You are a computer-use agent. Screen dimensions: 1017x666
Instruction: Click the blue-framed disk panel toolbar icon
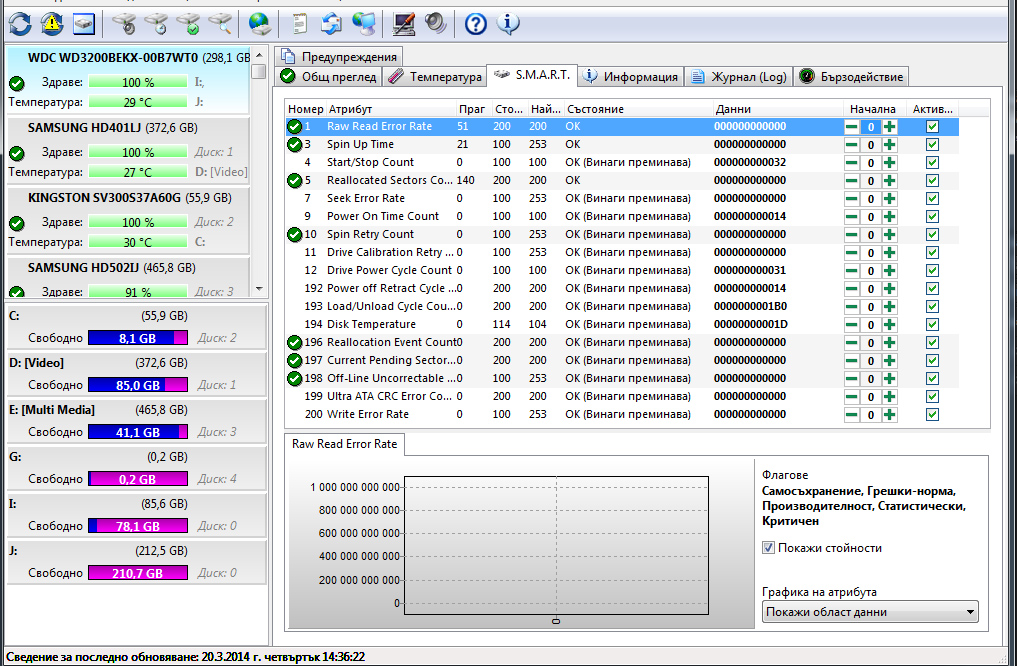[x=84, y=24]
